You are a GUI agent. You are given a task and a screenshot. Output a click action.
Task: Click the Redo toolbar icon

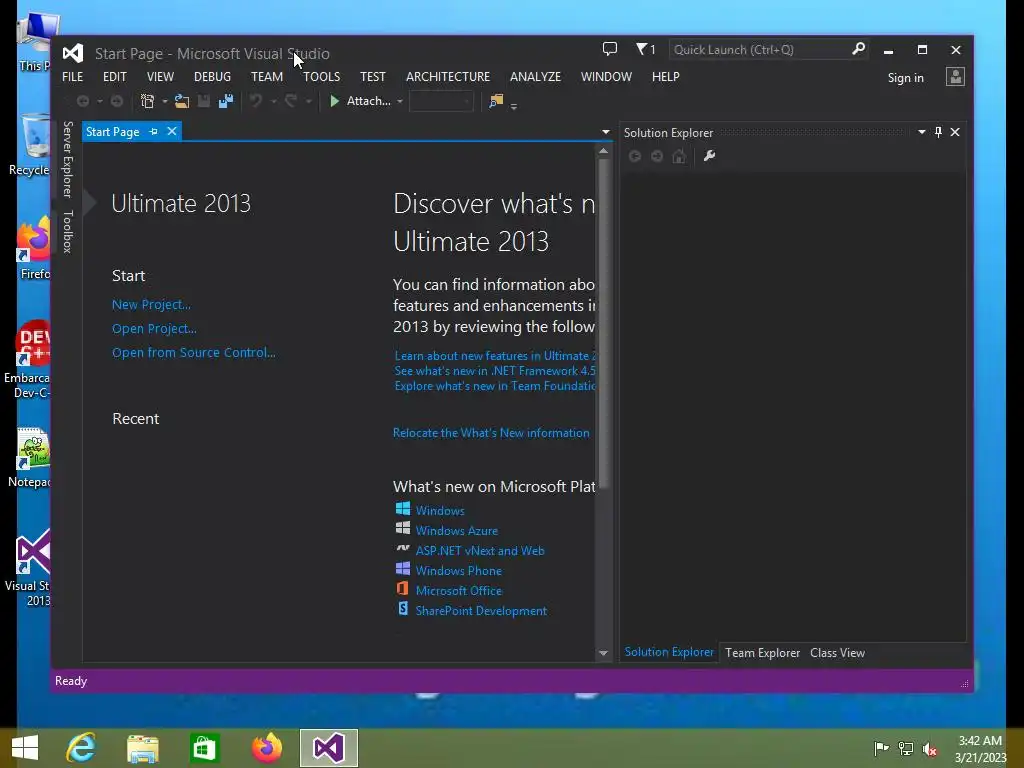click(291, 101)
